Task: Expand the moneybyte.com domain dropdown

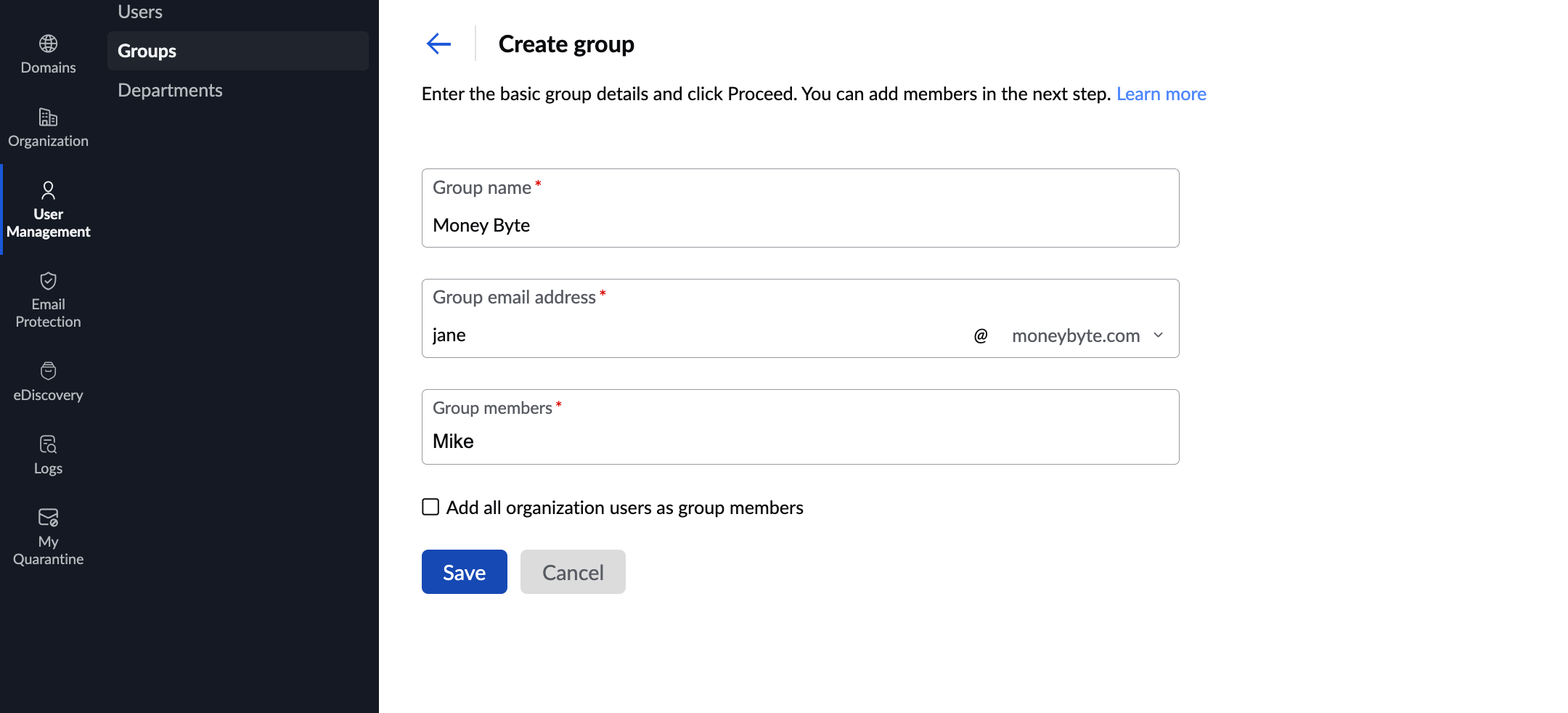Action: [x=1075, y=335]
